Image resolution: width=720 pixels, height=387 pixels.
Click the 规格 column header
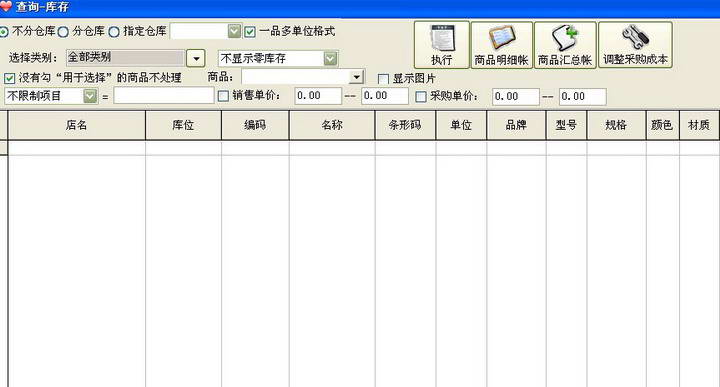click(x=616, y=125)
